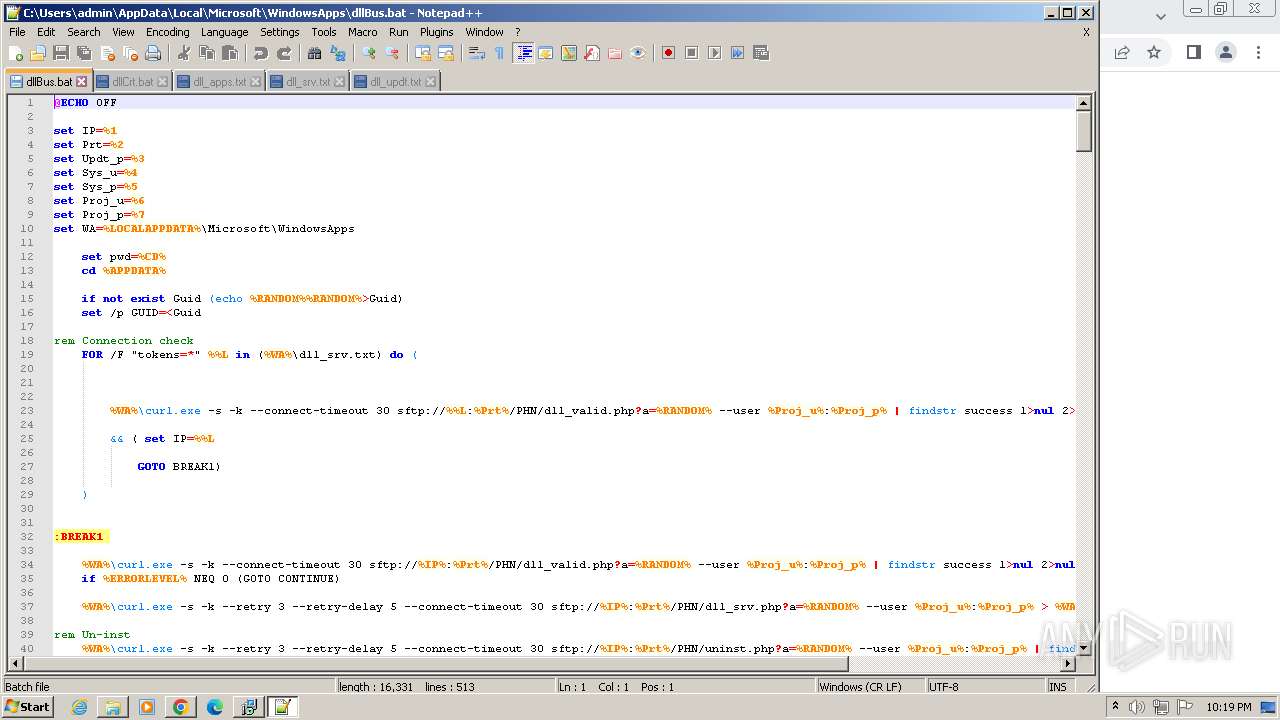Click the Chrome share page icon
The image size is (1280, 720).
(1122, 52)
